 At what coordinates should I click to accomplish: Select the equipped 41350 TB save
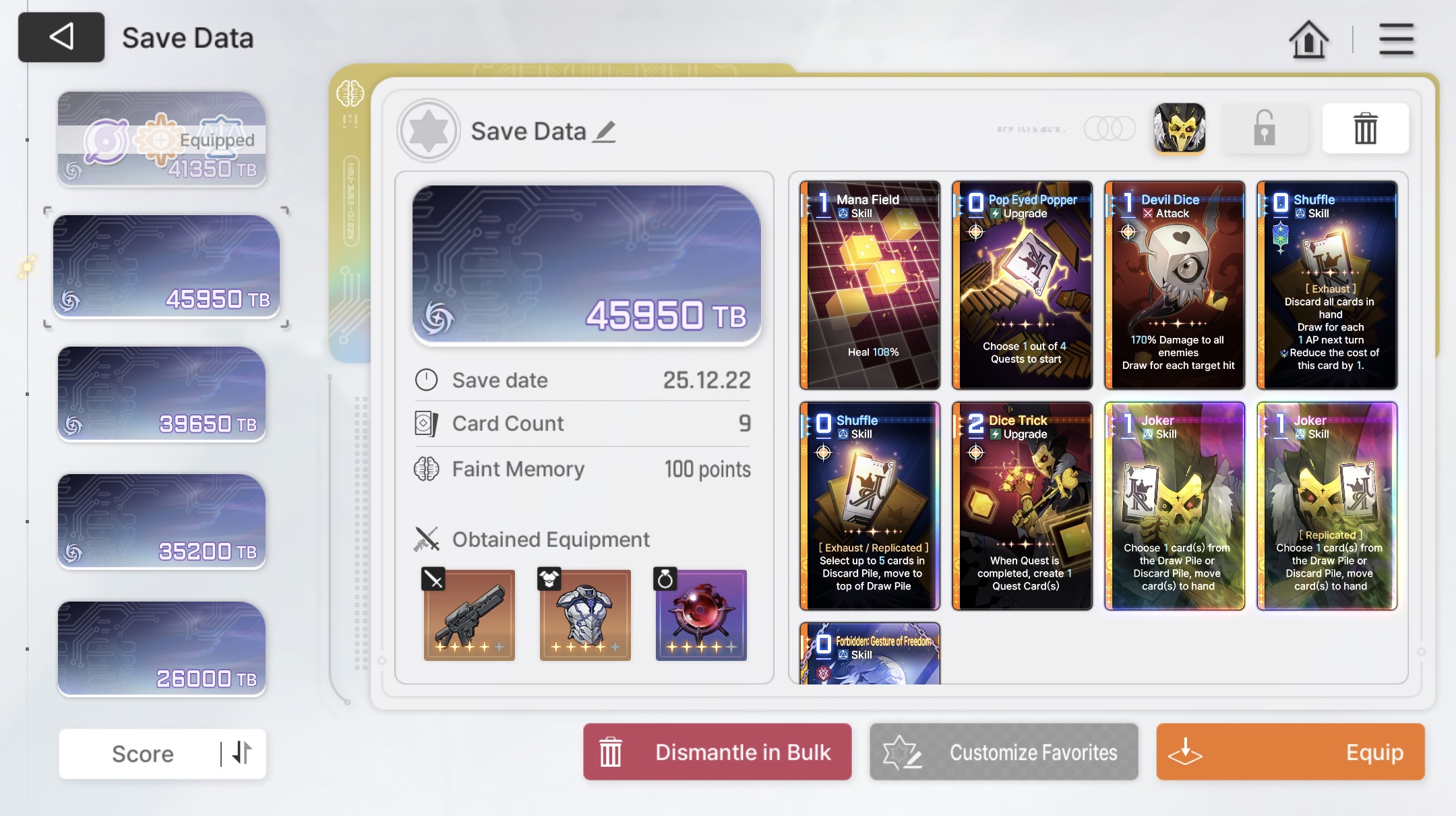(162, 139)
